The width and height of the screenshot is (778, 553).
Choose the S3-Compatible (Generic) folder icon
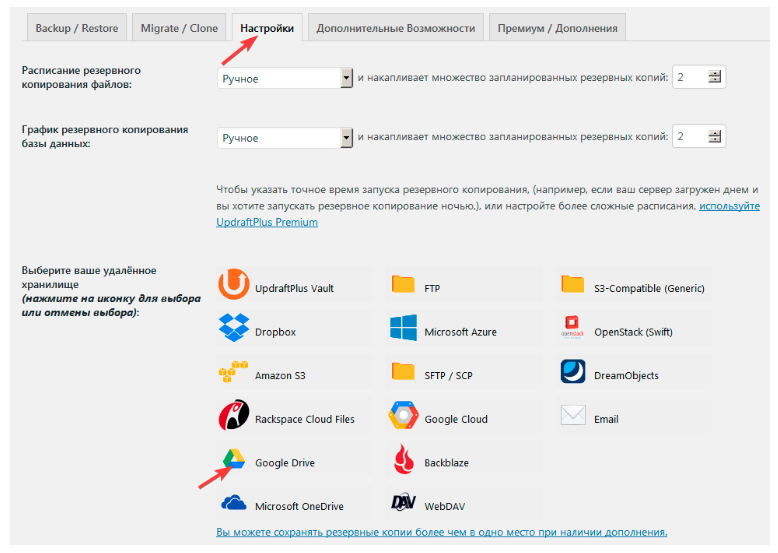click(573, 284)
